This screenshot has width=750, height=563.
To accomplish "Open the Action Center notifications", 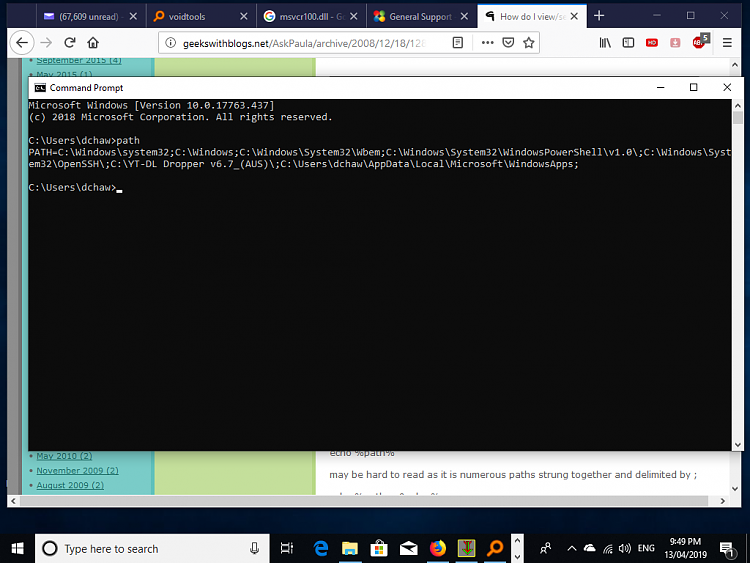I will tap(728, 549).
